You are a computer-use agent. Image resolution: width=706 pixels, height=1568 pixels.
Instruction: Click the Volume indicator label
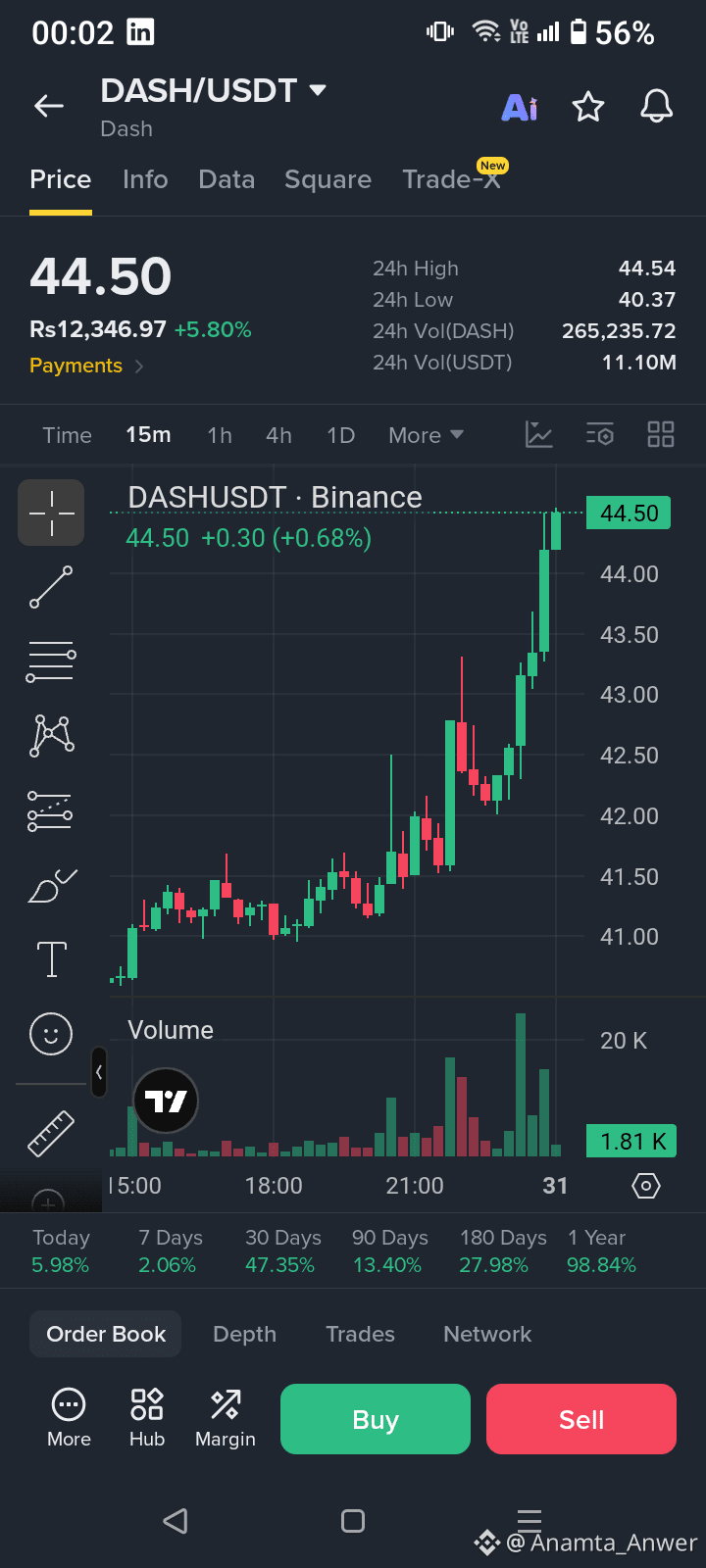coord(171,1030)
